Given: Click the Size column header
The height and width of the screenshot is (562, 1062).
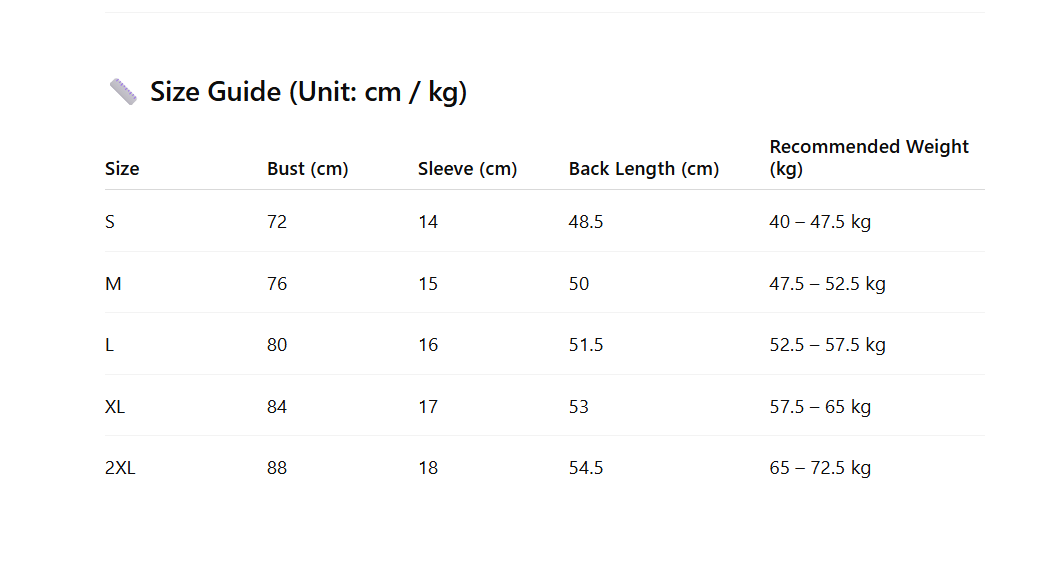Looking at the screenshot, I should pyautogui.click(x=122, y=169).
